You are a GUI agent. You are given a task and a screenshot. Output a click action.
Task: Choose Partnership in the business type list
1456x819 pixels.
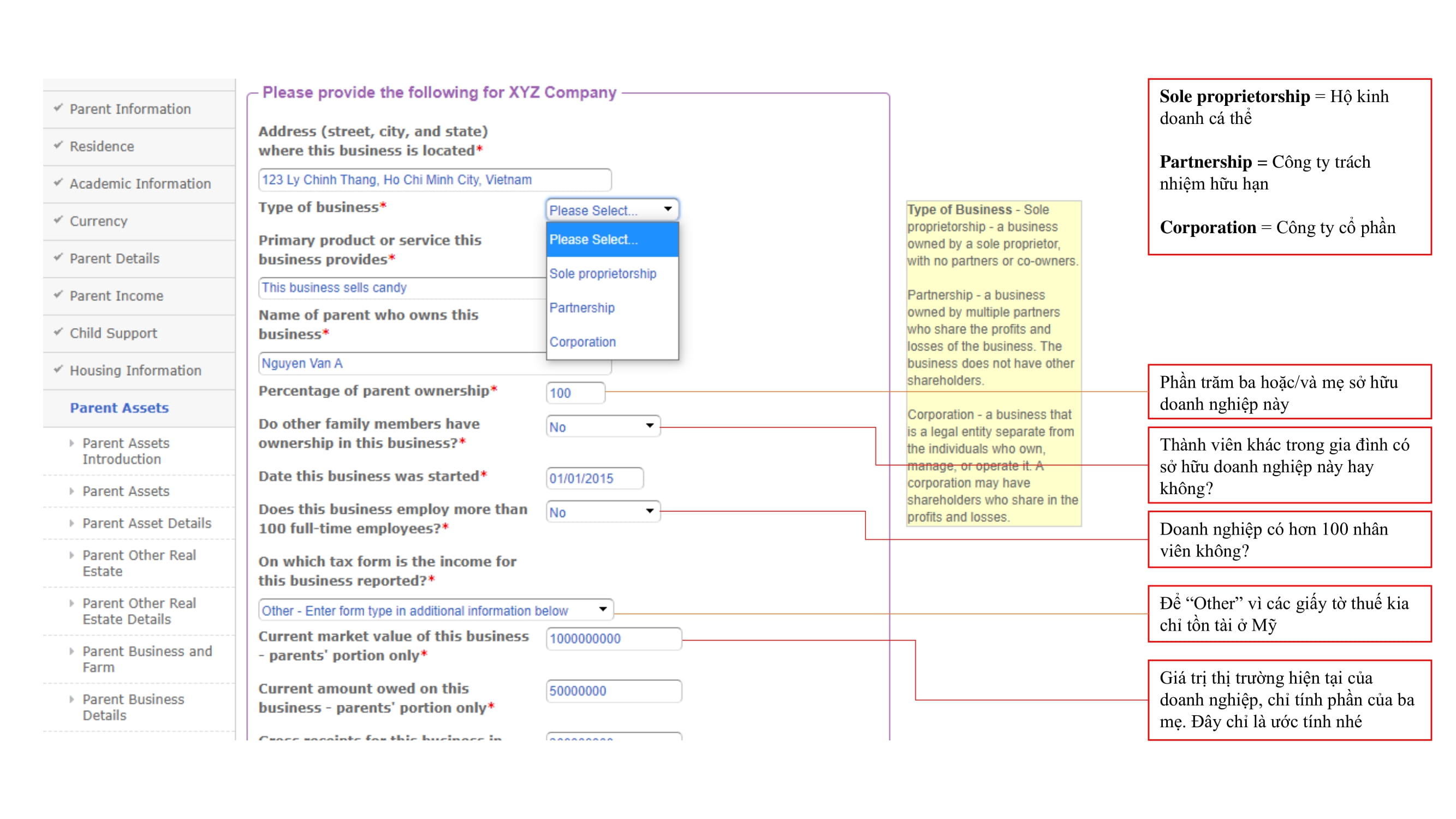pos(581,308)
